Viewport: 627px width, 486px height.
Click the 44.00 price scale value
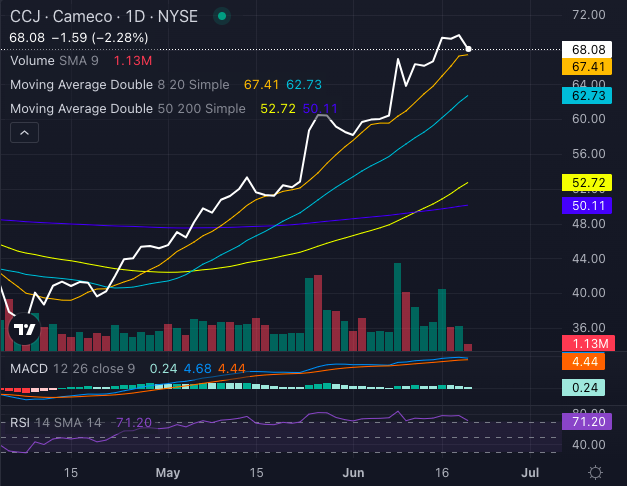(588, 258)
